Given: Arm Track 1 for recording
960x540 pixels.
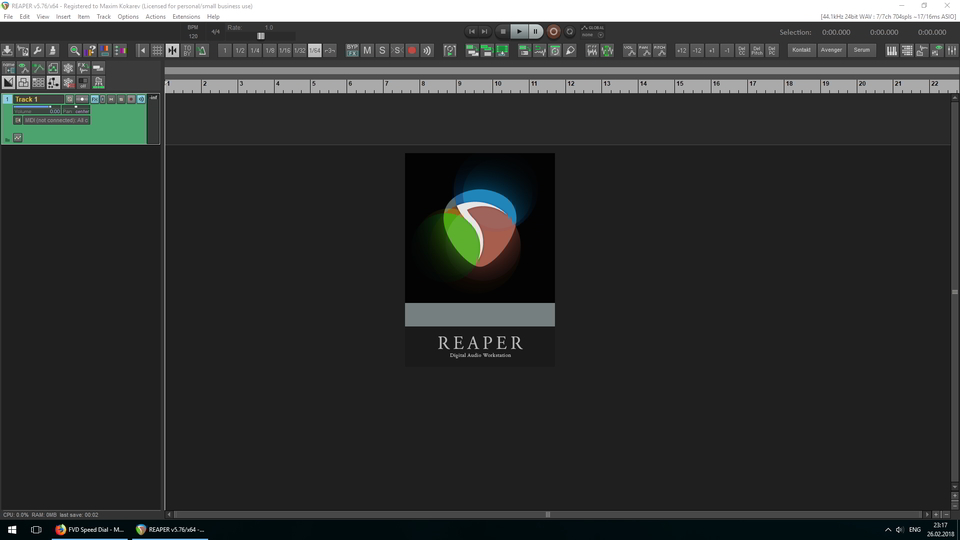Looking at the screenshot, I should click(x=131, y=99).
